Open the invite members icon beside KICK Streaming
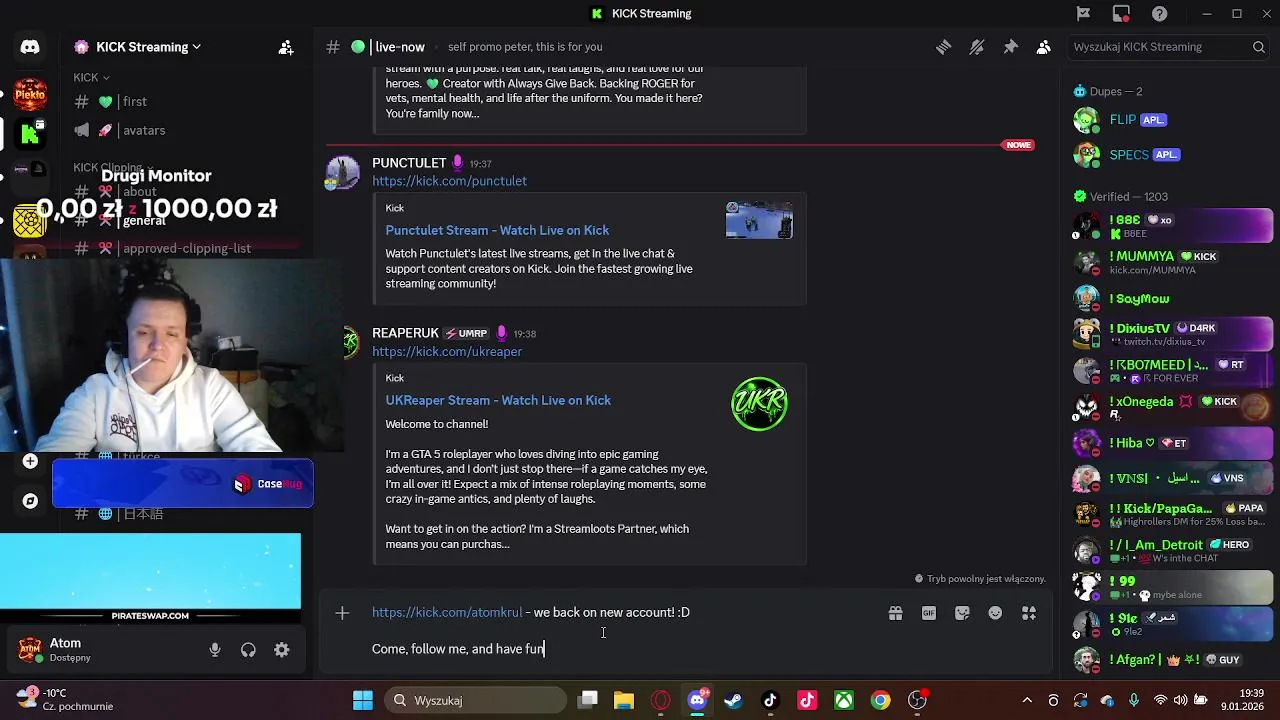Screen dimensions: 1280x720 (x=286, y=47)
